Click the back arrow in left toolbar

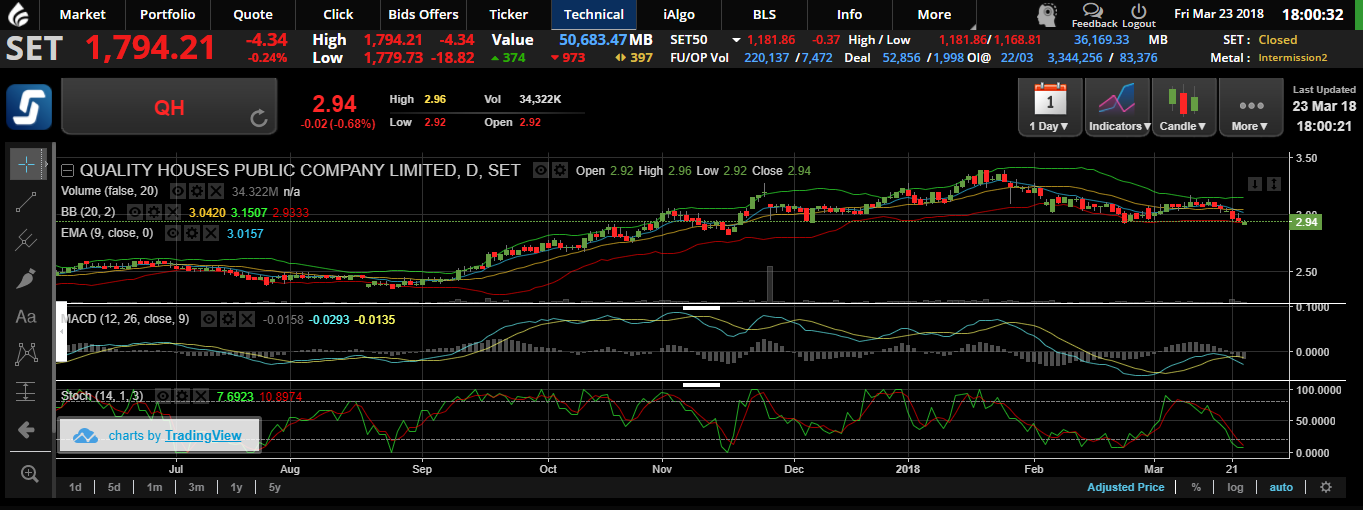click(x=27, y=430)
